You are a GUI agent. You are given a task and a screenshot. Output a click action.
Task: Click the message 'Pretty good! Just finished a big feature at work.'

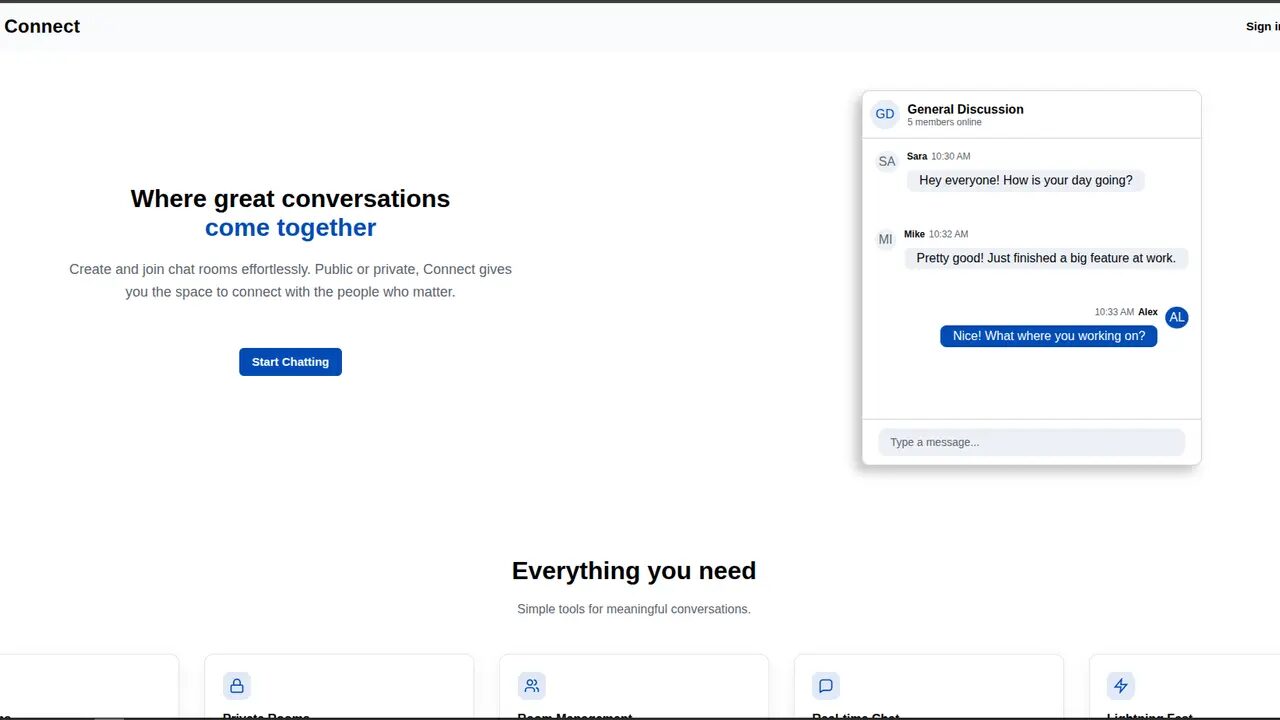(x=1046, y=258)
